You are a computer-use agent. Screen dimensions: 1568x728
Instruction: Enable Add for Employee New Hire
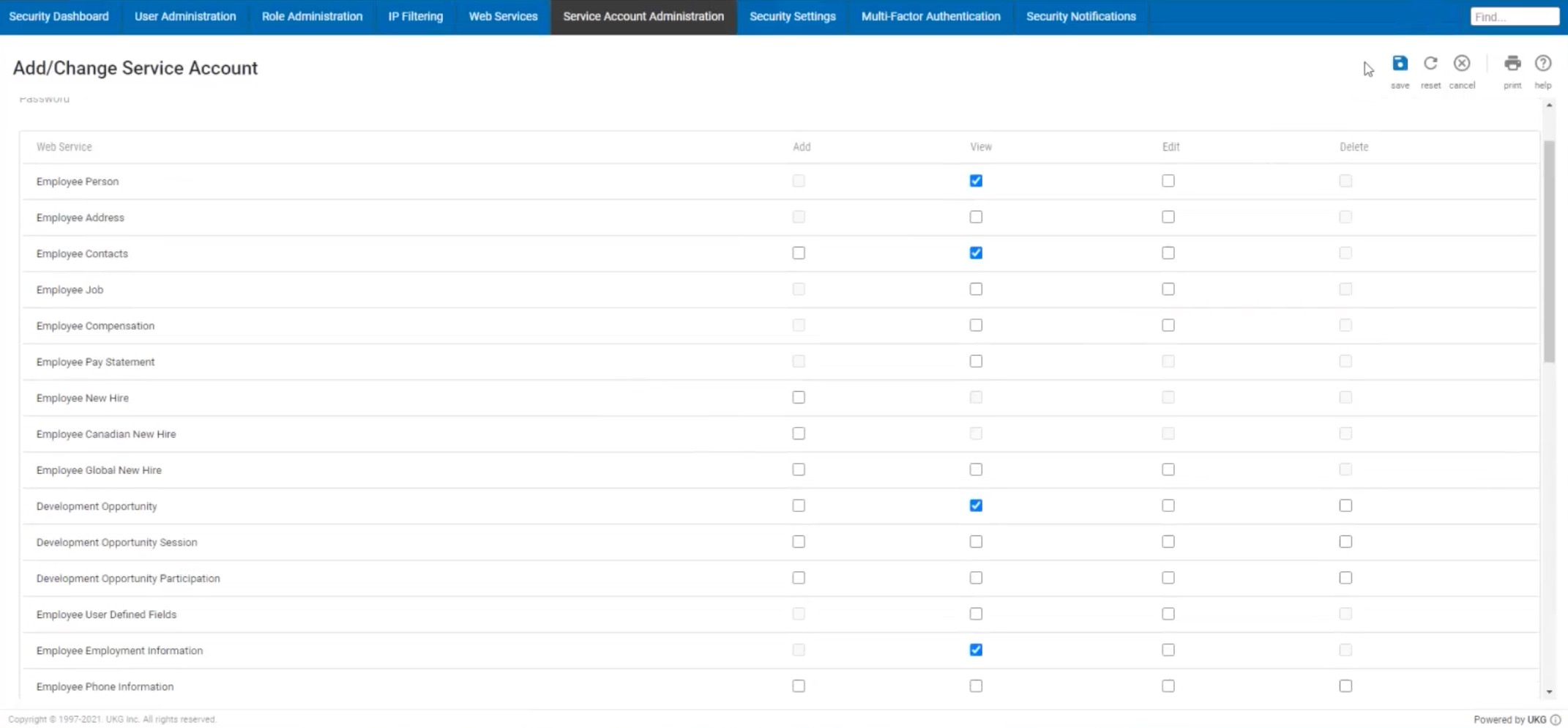pyautogui.click(x=798, y=397)
